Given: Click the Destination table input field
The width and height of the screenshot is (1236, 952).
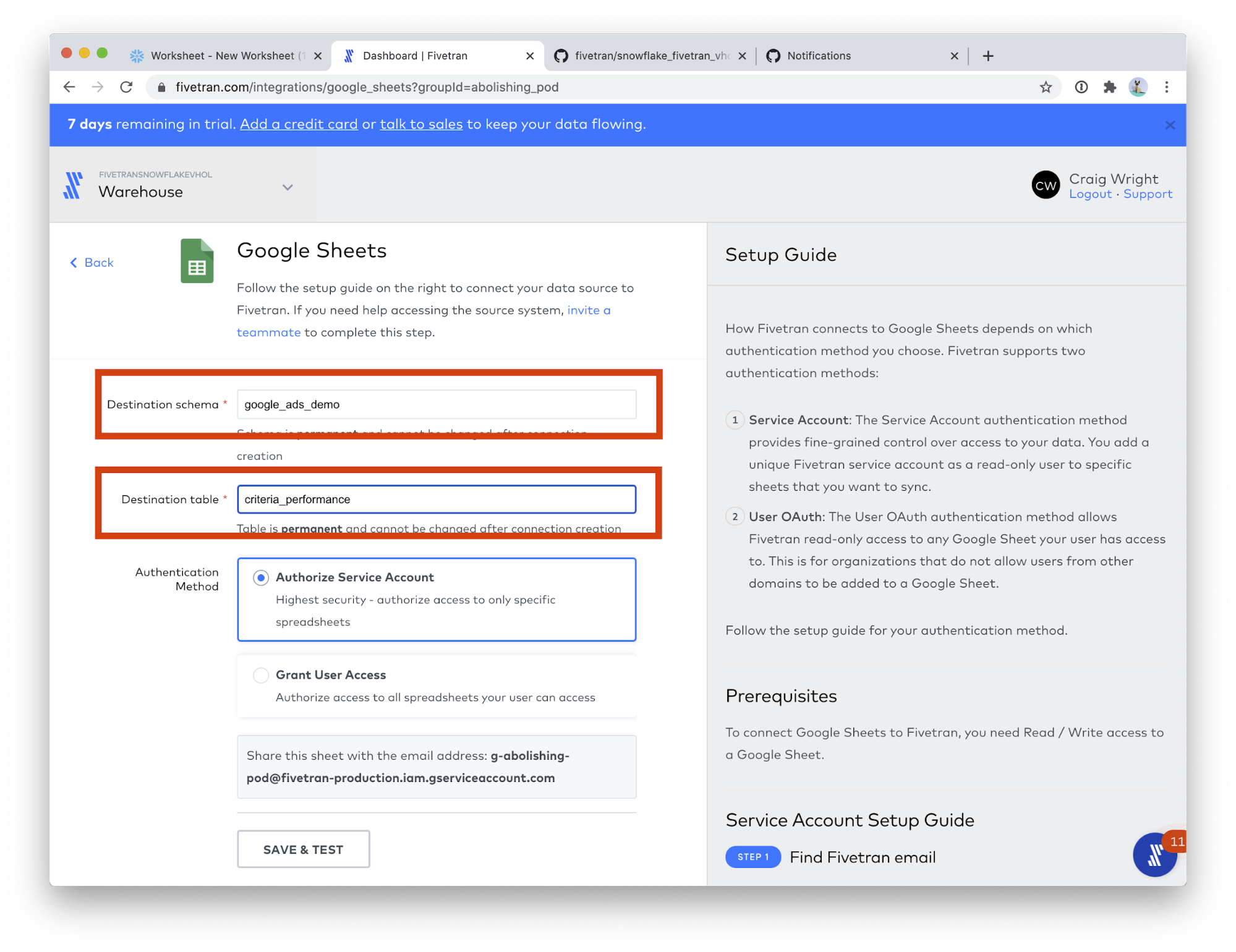Looking at the screenshot, I should click(436, 499).
